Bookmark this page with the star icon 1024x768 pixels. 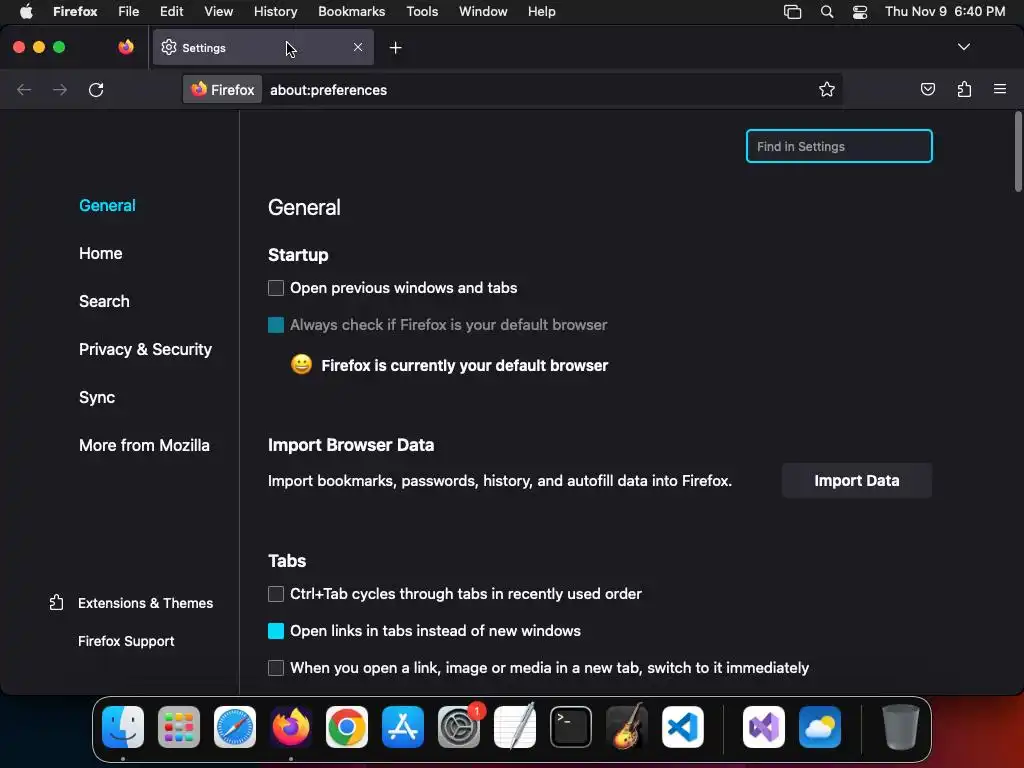827,89
